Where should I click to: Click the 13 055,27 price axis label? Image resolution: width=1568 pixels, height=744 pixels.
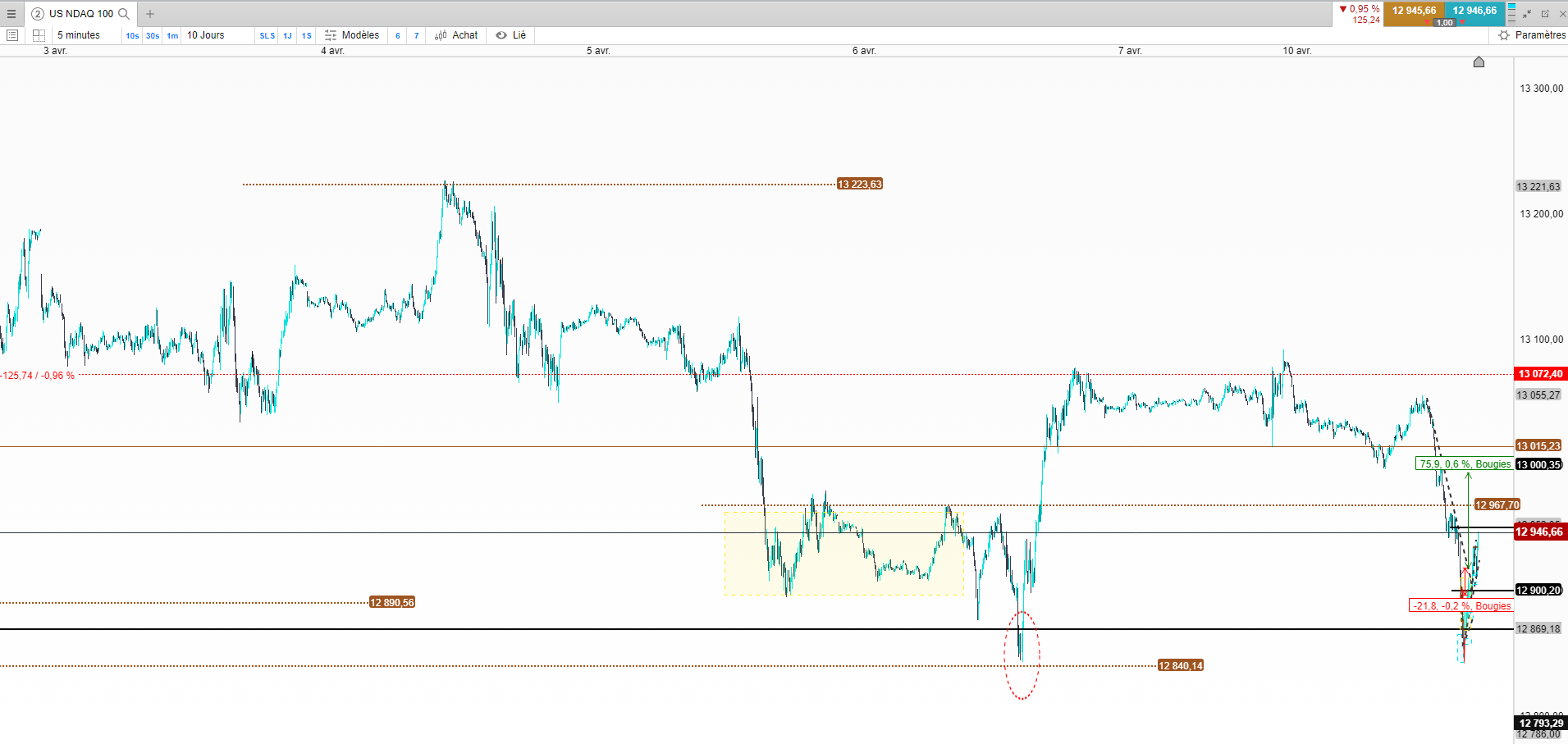(1538, 395)
